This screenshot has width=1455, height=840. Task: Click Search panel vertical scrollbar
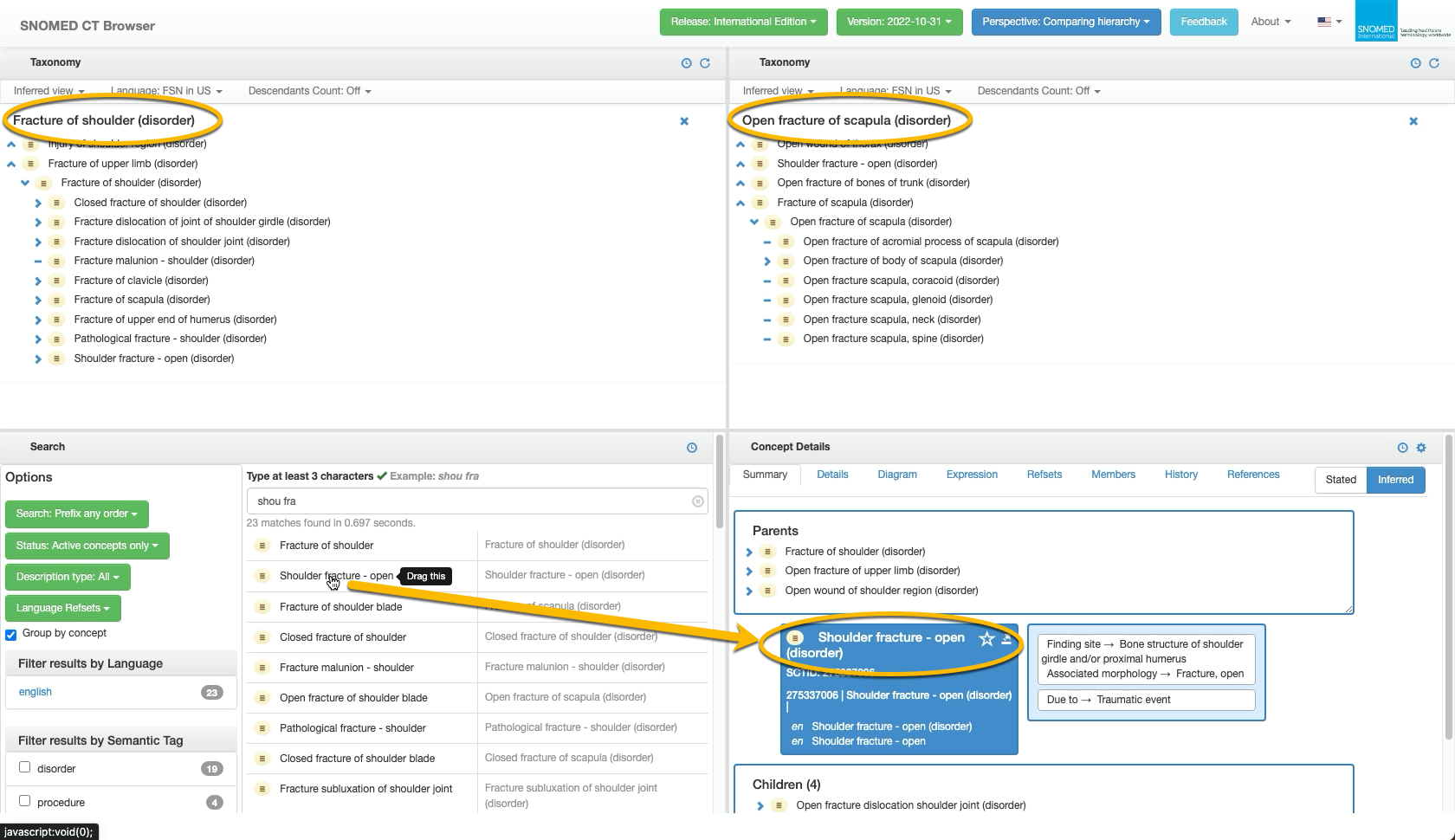(719, 482)
